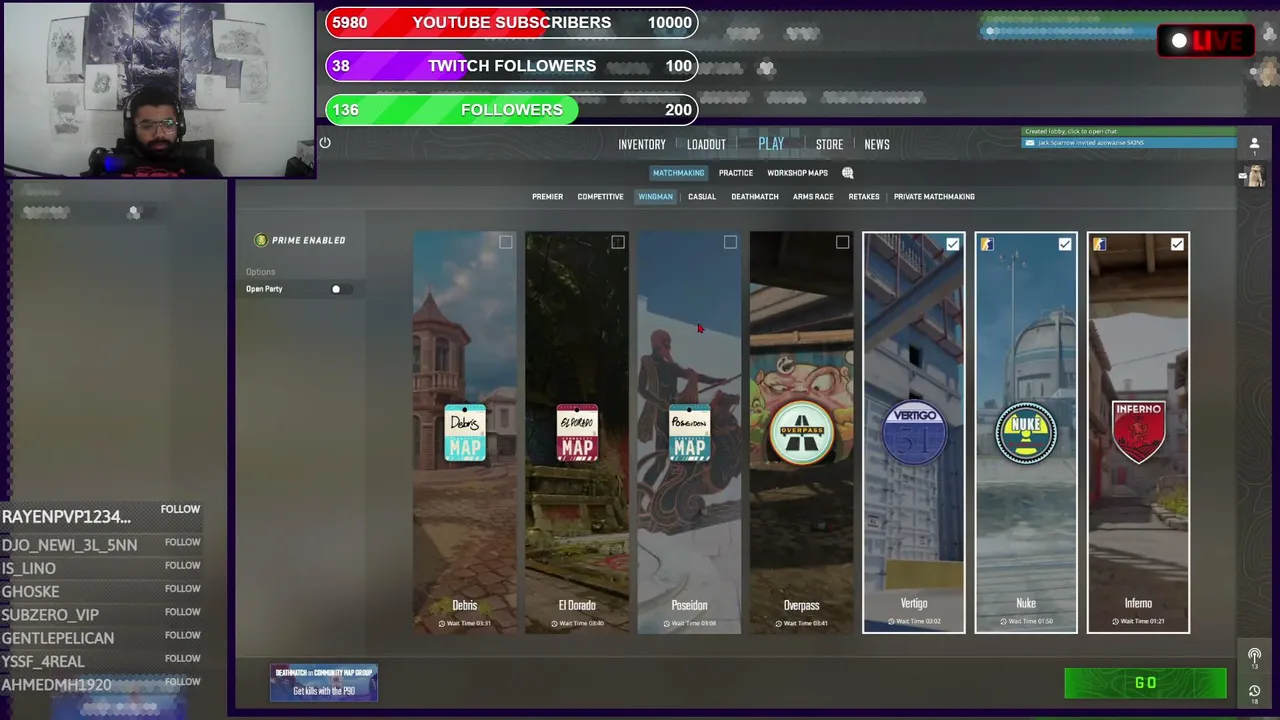The image size is (1280, 720).
Task: Check the El Dorado map checkbox
Action: [618, 242]
